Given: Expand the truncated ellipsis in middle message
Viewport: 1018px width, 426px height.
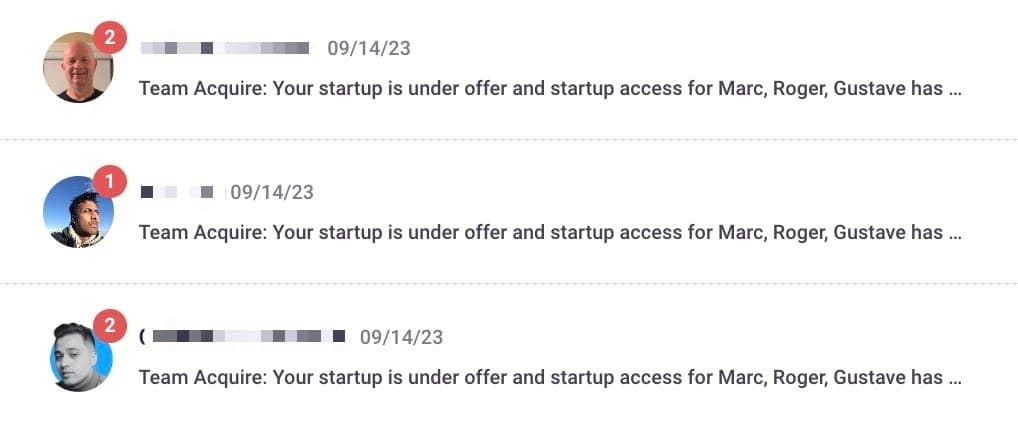Looking at the screenshot, I should (x=954, y=234).
